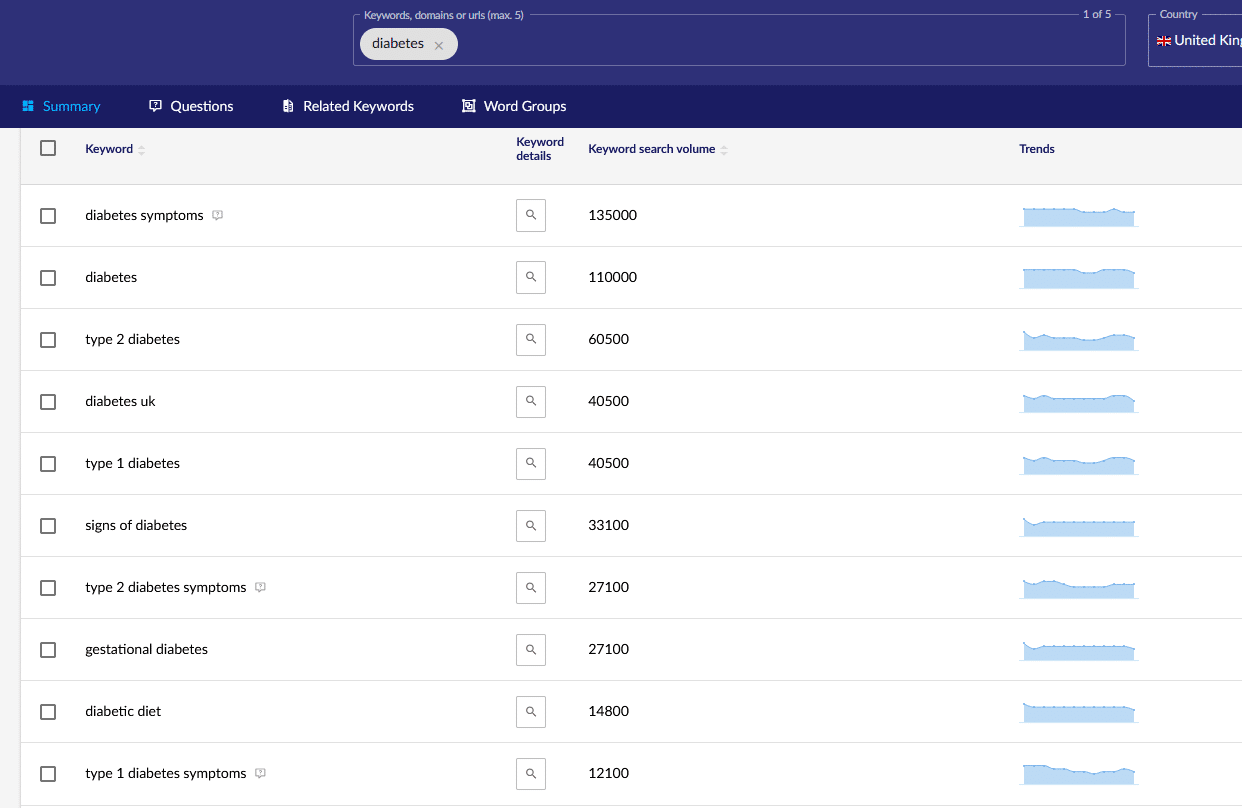This screenshot has height=808, width=1242.
Task: Click the diabetes symptoms trend chart
Action: pos(1078,216)
